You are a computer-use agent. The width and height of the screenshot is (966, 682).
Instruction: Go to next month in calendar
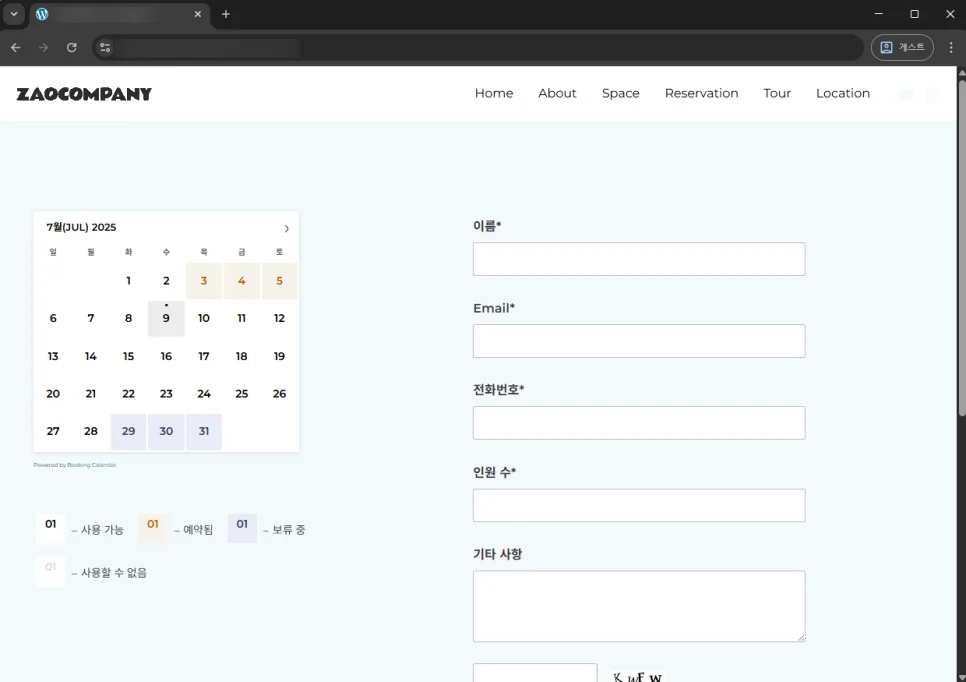coord(286,229)
